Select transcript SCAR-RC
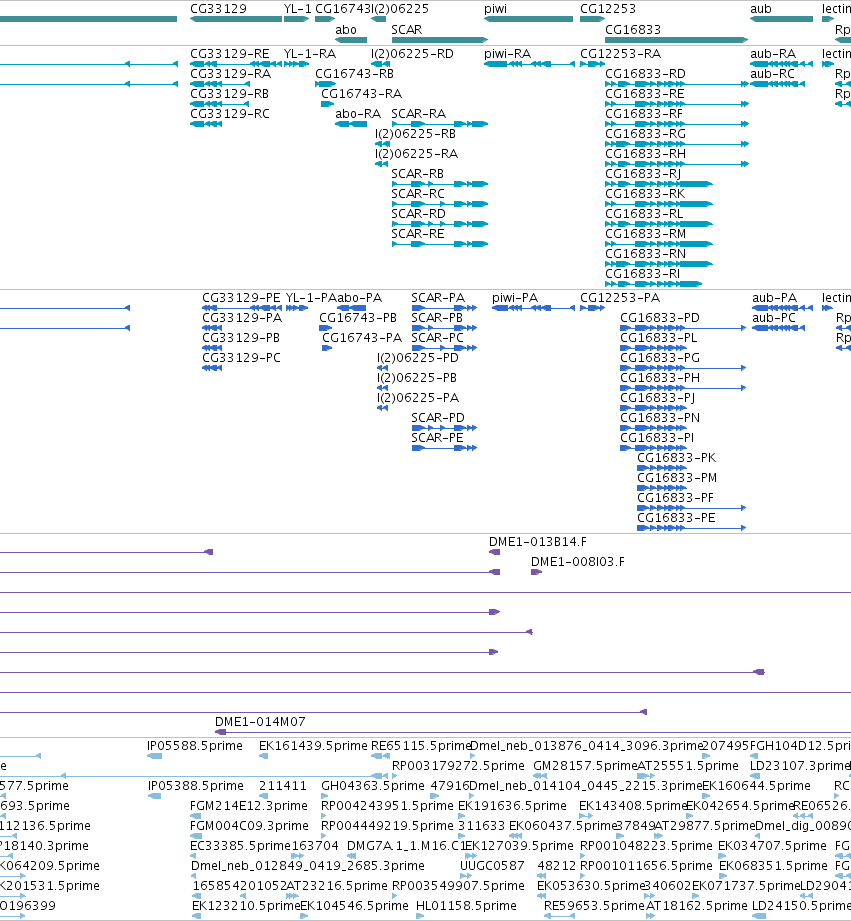The width and height of the screenshot is (851, 921). 440,204
